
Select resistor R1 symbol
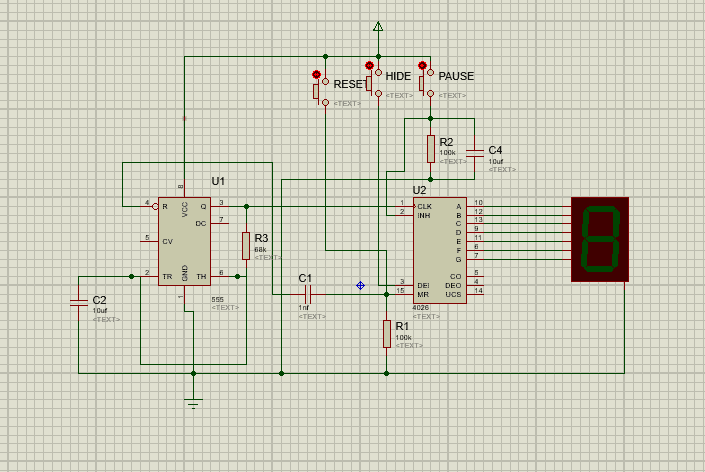pyautogui.click(x=387, y=334)
